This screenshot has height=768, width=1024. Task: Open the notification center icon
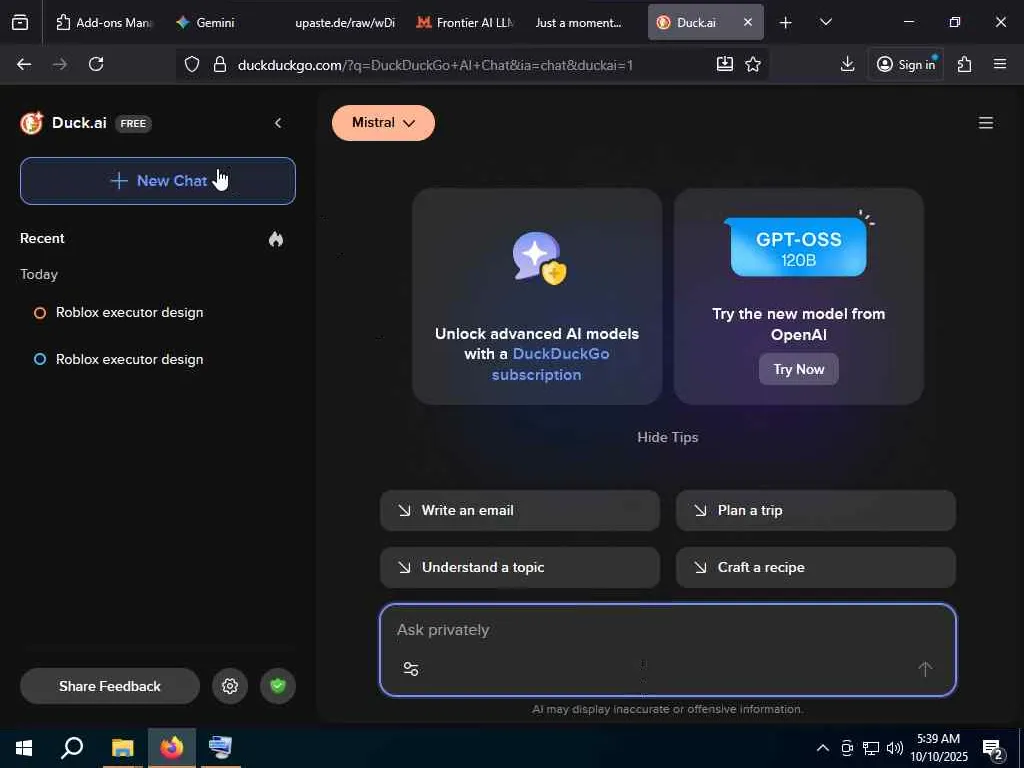993,749
